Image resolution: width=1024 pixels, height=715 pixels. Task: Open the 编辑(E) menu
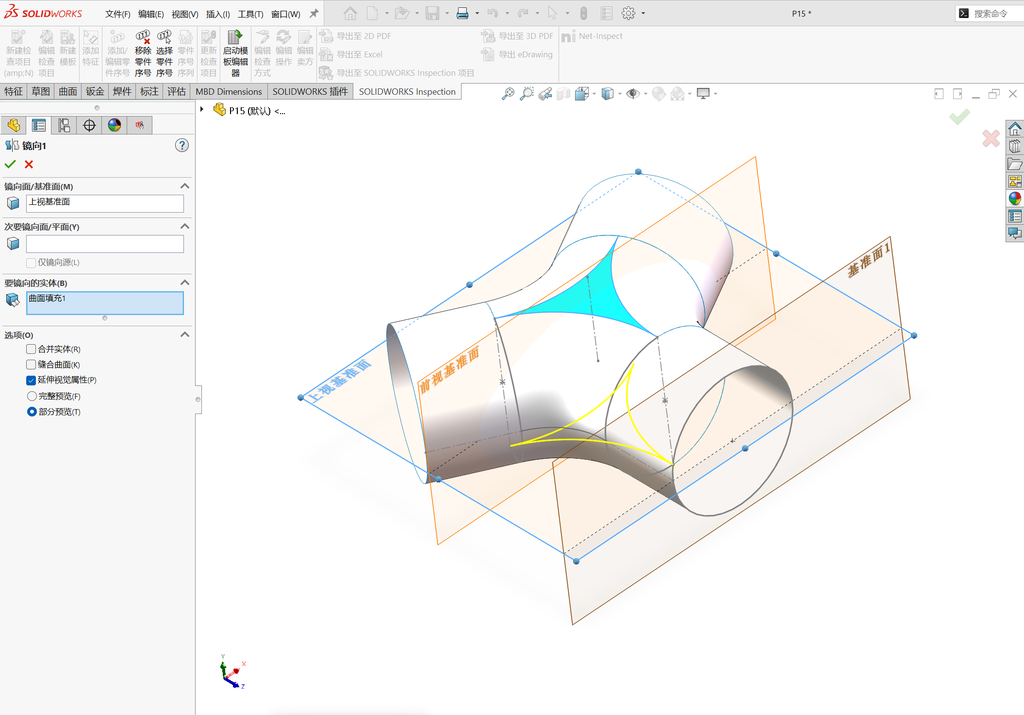151,14
